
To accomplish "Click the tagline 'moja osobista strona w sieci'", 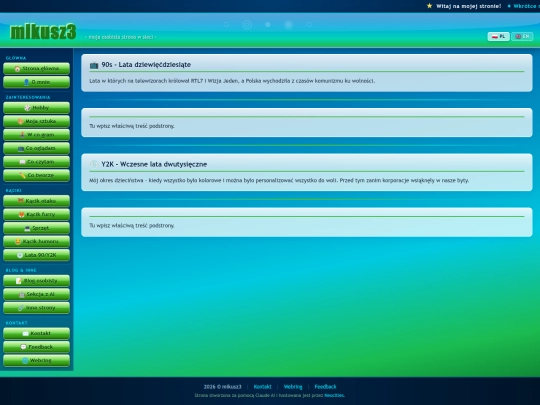I will [x=121, y=37].
